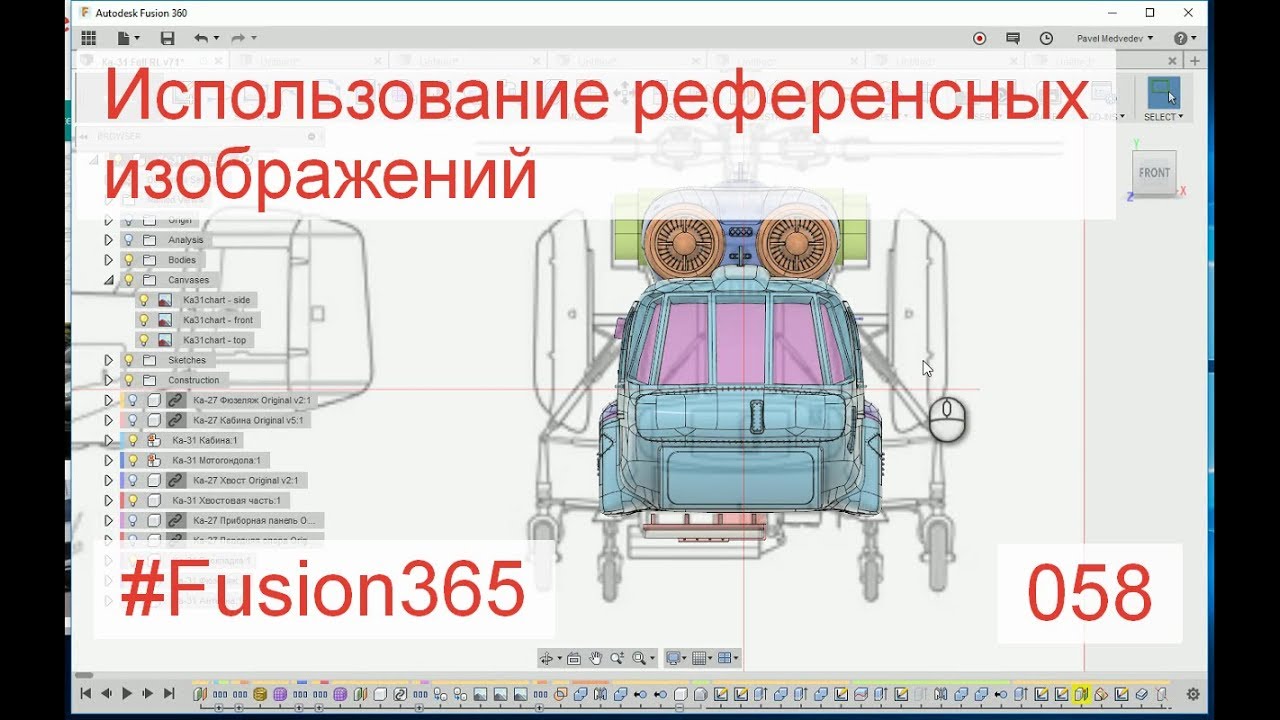Click the Orbit navigation tool
Screen dimensions: 1280x720
[x=549, y=658]
